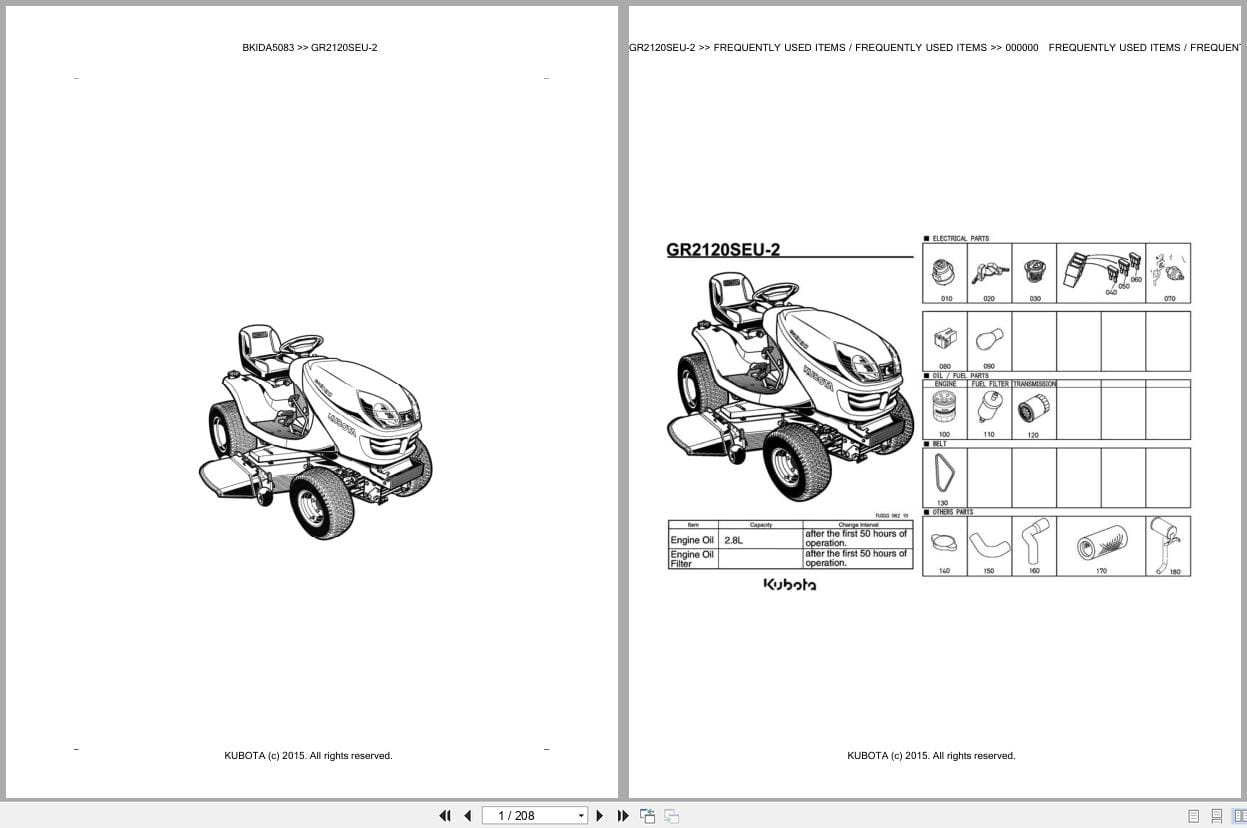
Task: Click the OTHERS PARTS section label
Action: [952, 512]
